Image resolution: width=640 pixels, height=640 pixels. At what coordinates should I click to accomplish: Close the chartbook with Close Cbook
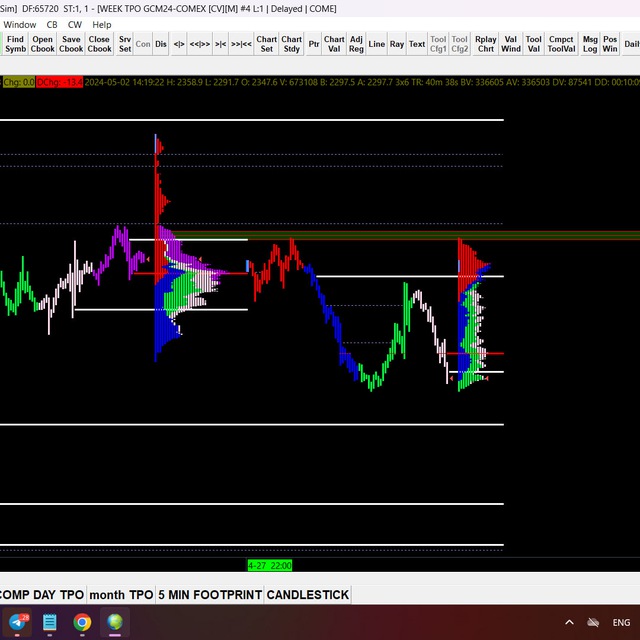(x=99, y=44)
